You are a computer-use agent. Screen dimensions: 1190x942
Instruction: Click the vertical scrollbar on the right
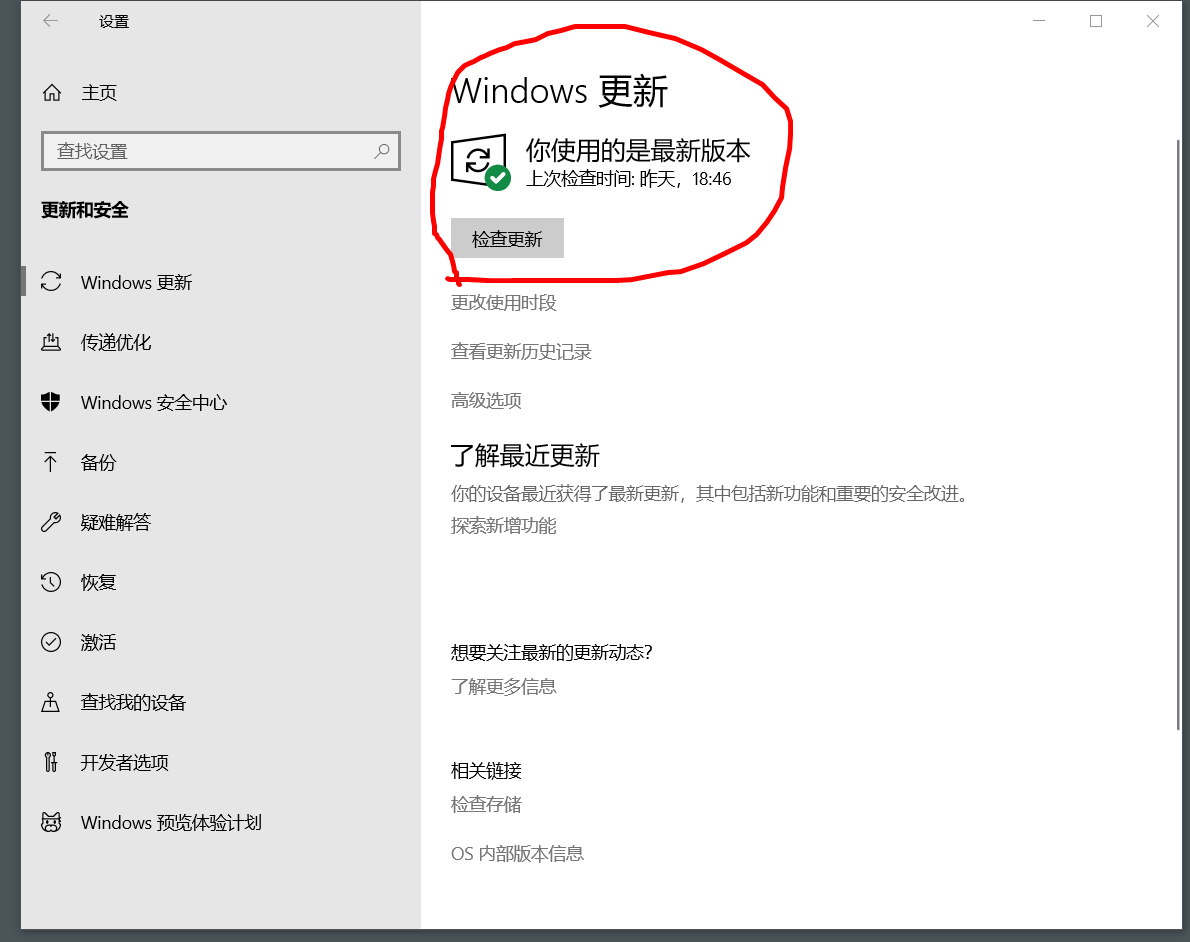pos(1178,434)
